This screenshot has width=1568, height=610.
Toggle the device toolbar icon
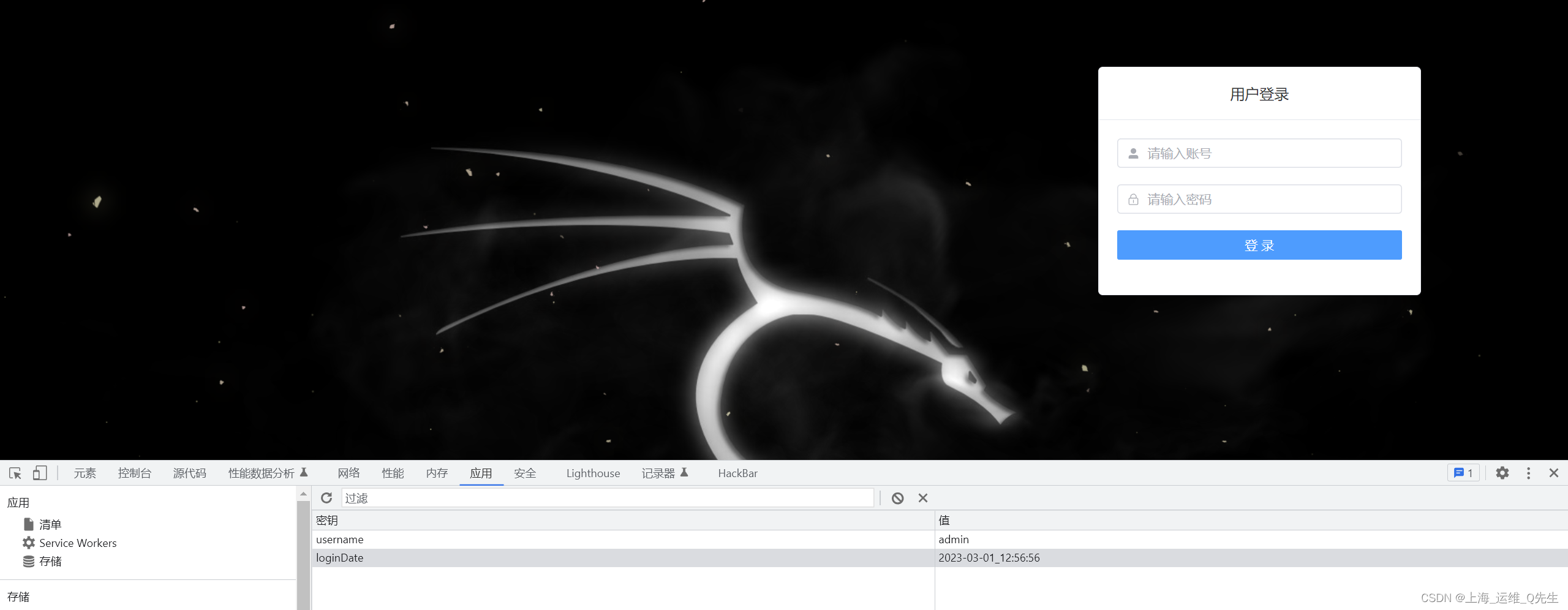tap(40, 473)
